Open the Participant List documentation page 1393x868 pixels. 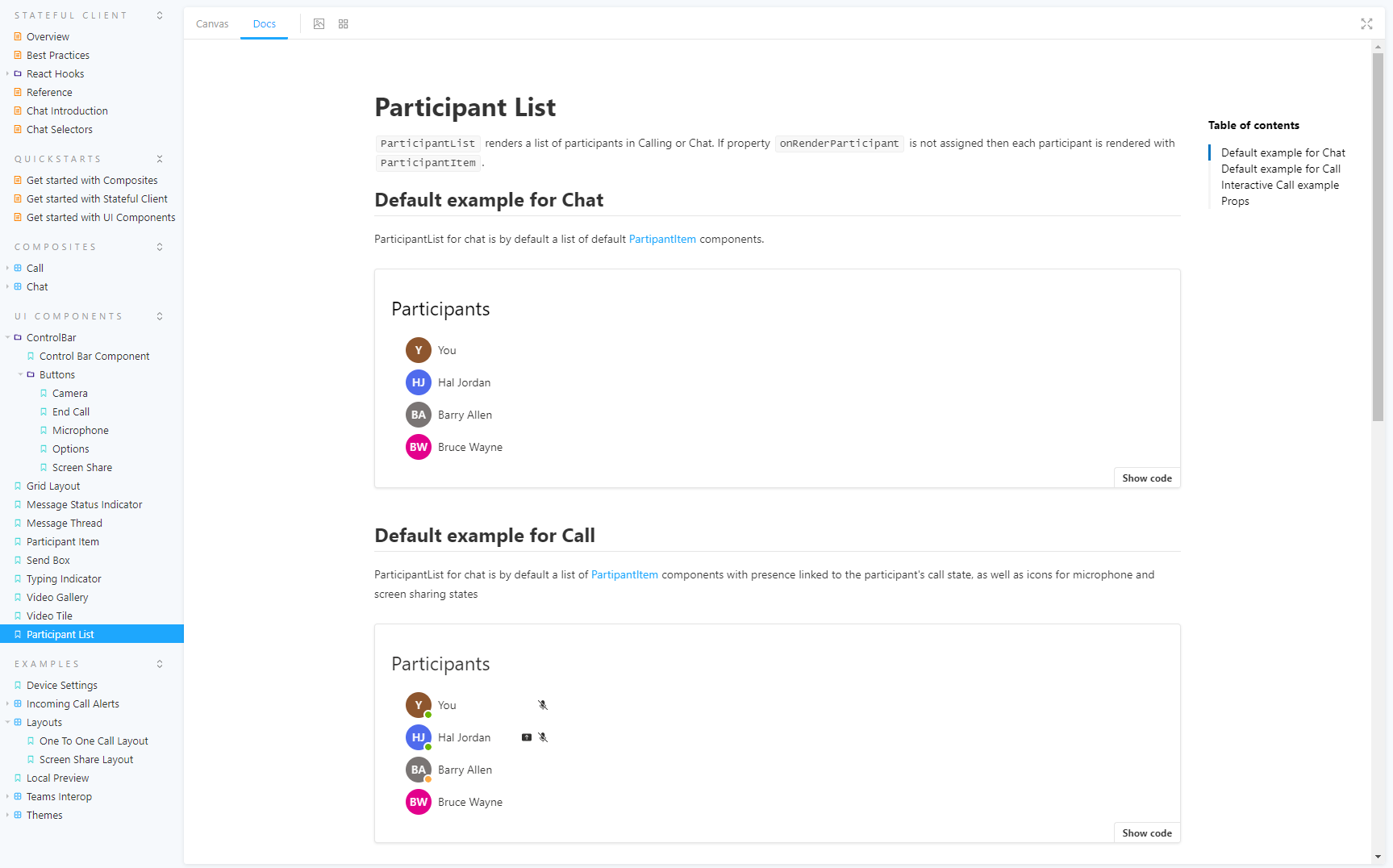coord(60,634)
